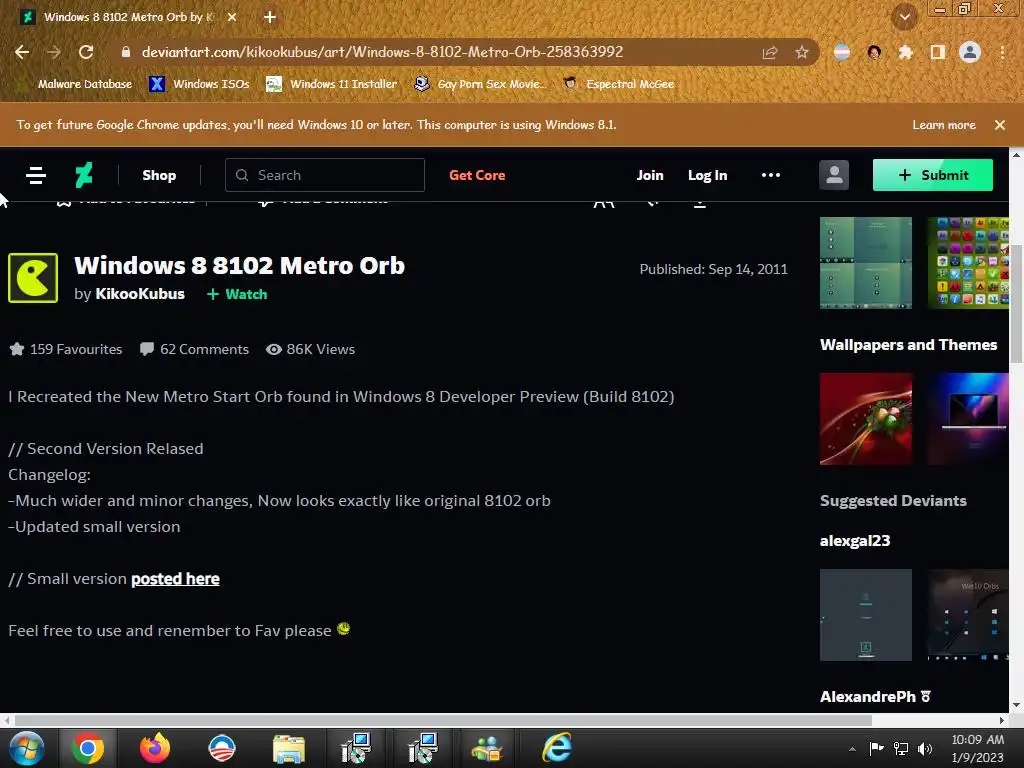Bookmark this page with the star

[802, 52]
